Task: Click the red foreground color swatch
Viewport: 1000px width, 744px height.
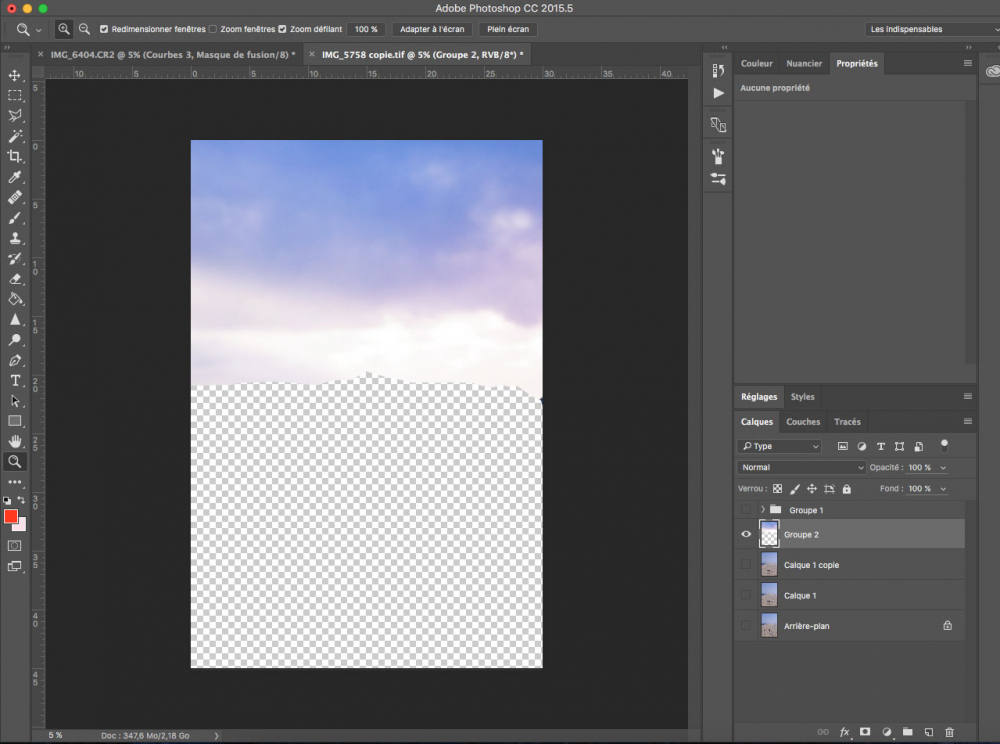Action: click(x=11, y=516)
